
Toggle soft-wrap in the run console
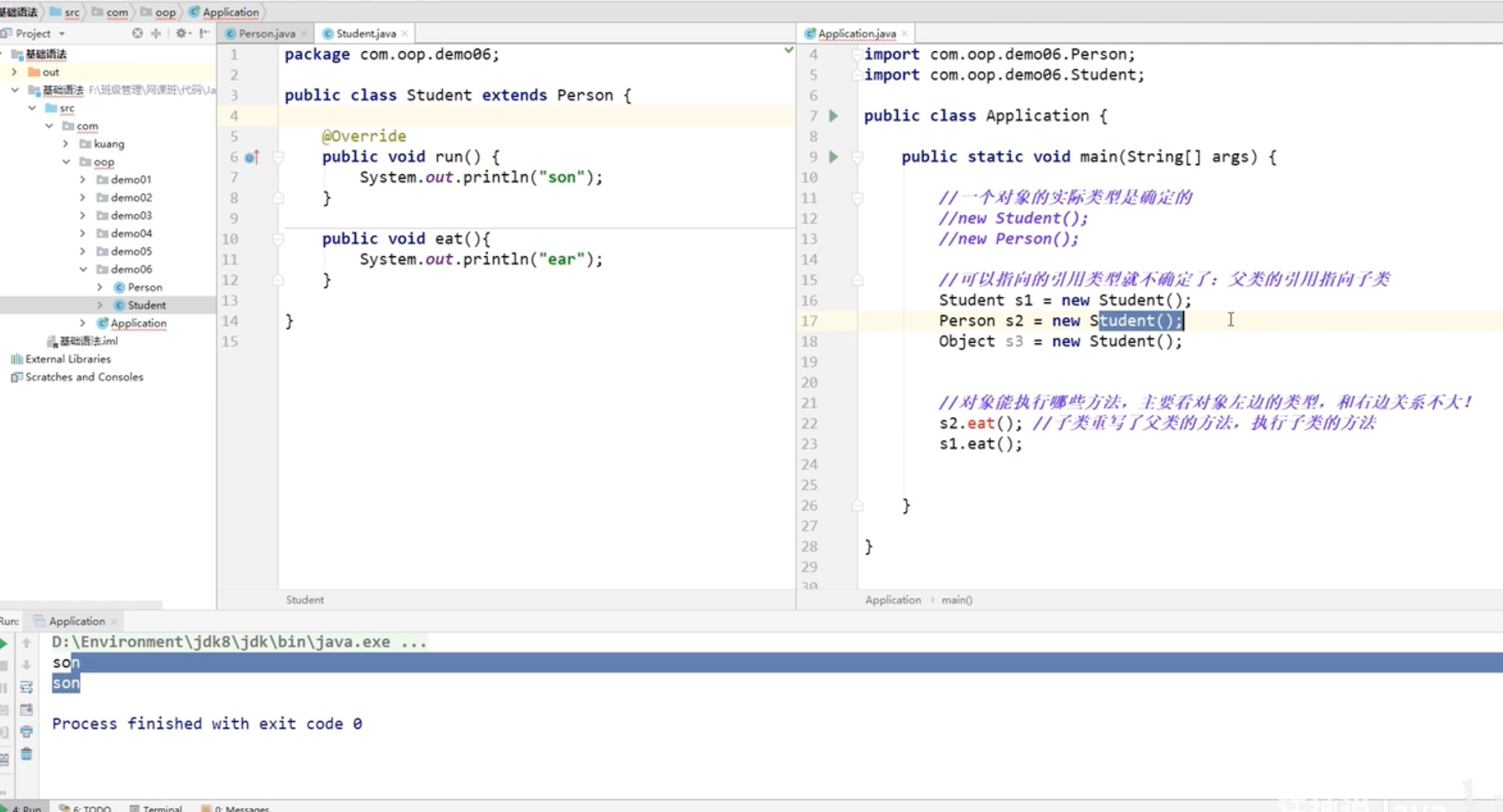click(x=26, y=687)
